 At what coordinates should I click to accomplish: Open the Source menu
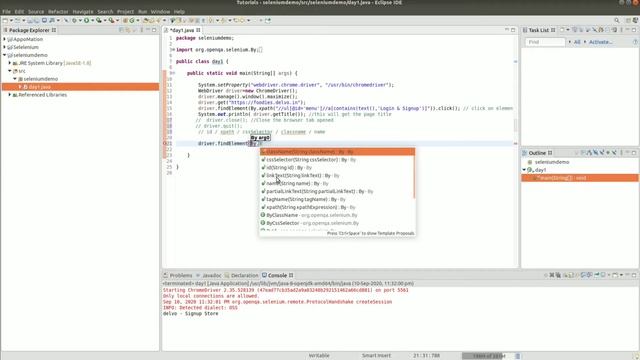click(36, 11)
